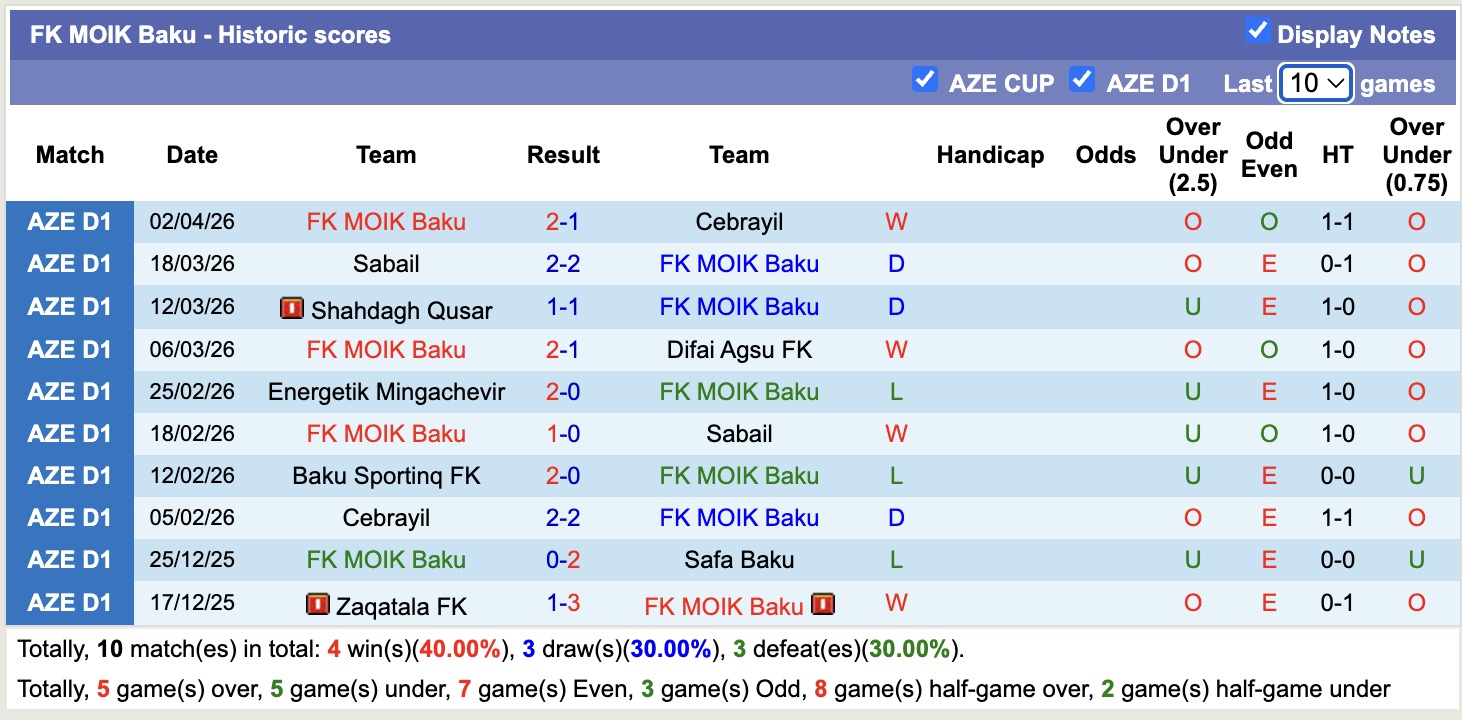Viewport: 1462px width, 720px height.
Task: View the Sabail team page
Action: tap(386, 264)
